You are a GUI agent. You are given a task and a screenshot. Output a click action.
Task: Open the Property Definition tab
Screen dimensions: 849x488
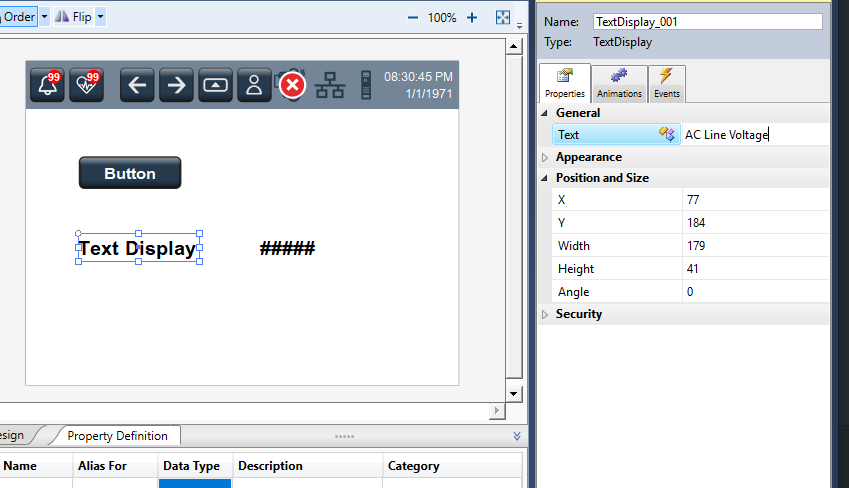pyautogui.click(x=117, y=436)
